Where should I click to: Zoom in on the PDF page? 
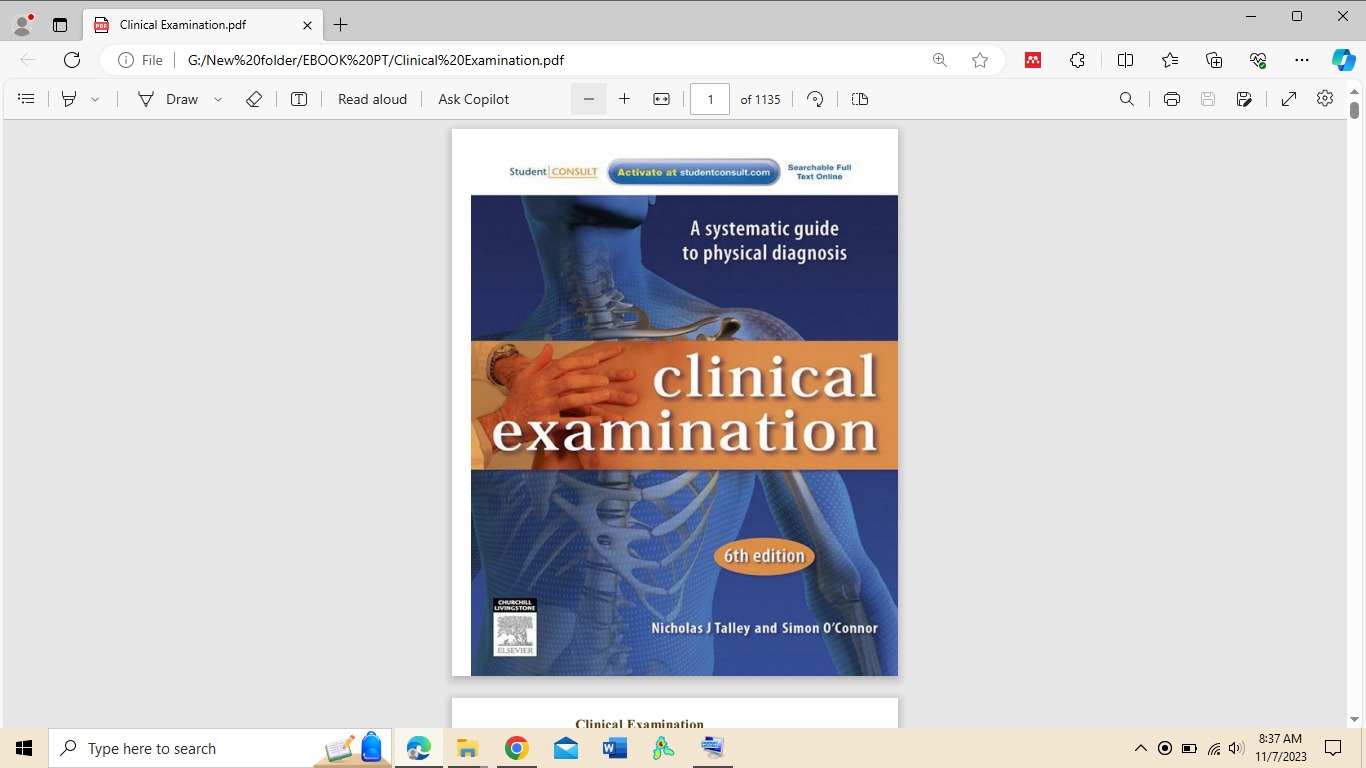(624, 99)
